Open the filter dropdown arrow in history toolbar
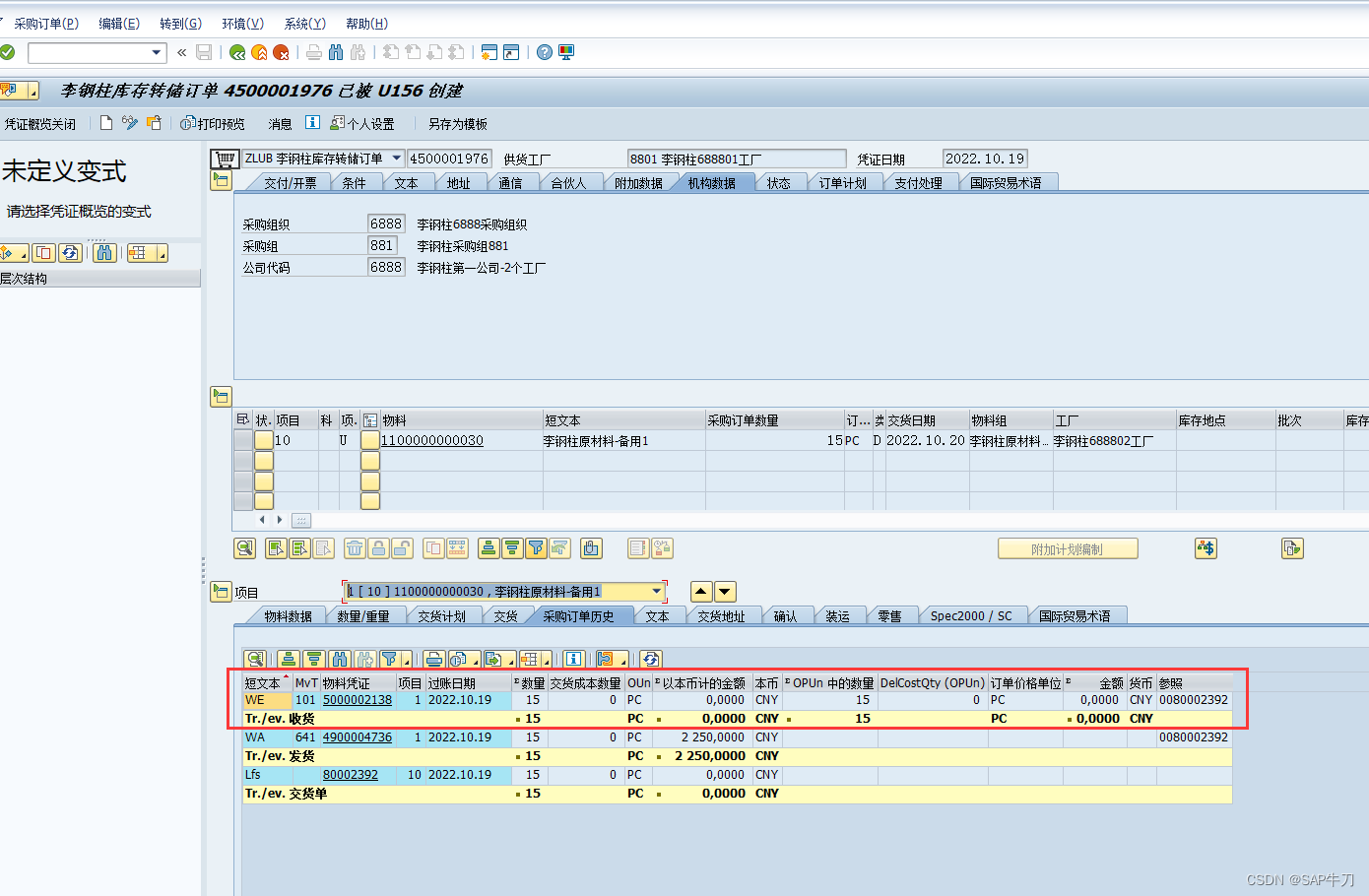 click(405, 659)
